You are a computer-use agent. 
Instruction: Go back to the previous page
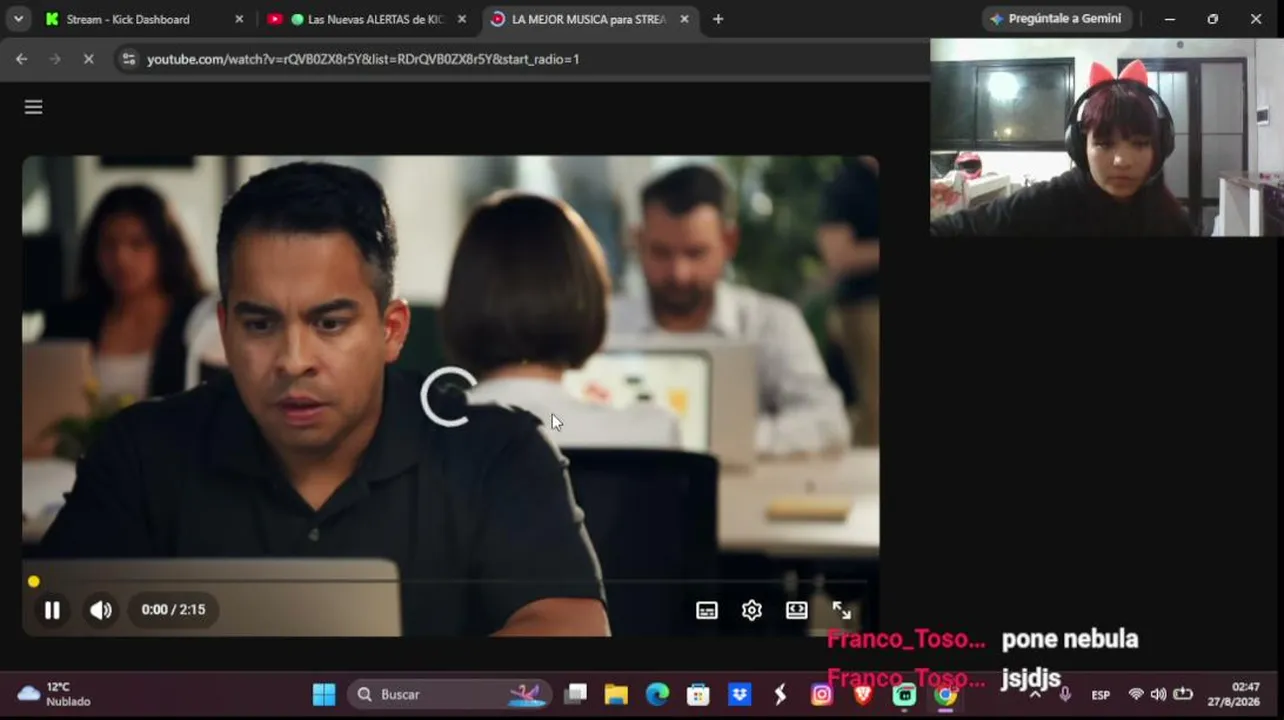22,59
